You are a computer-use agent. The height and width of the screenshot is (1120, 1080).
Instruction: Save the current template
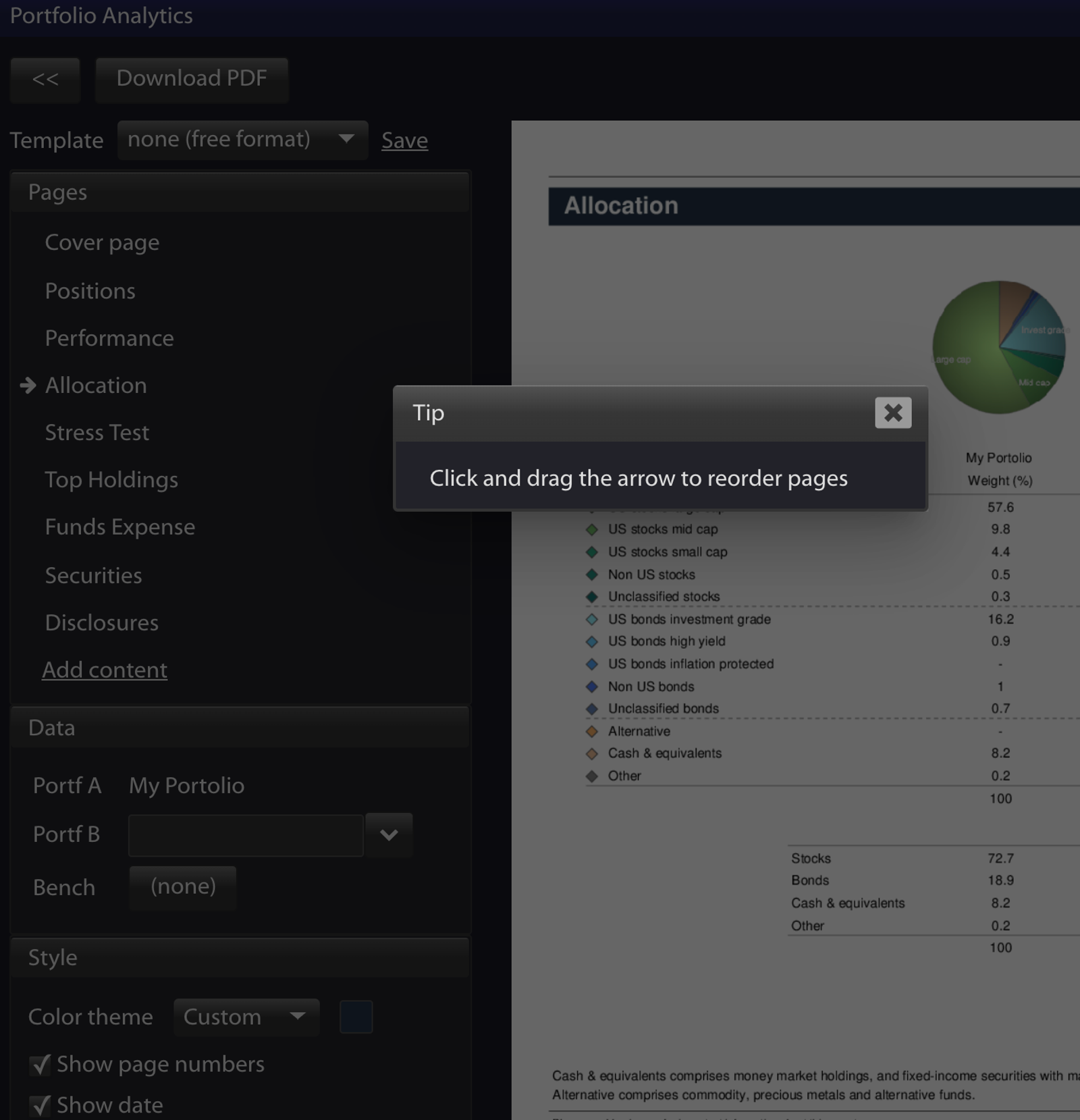coord(404,140)
